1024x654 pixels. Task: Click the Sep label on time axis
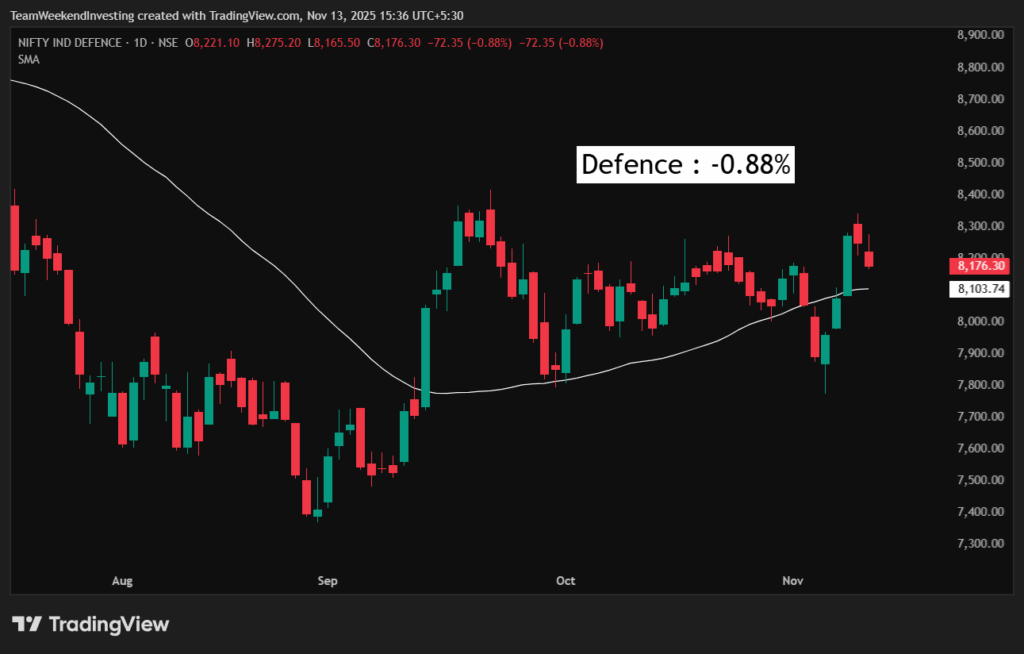pos(328,580)
